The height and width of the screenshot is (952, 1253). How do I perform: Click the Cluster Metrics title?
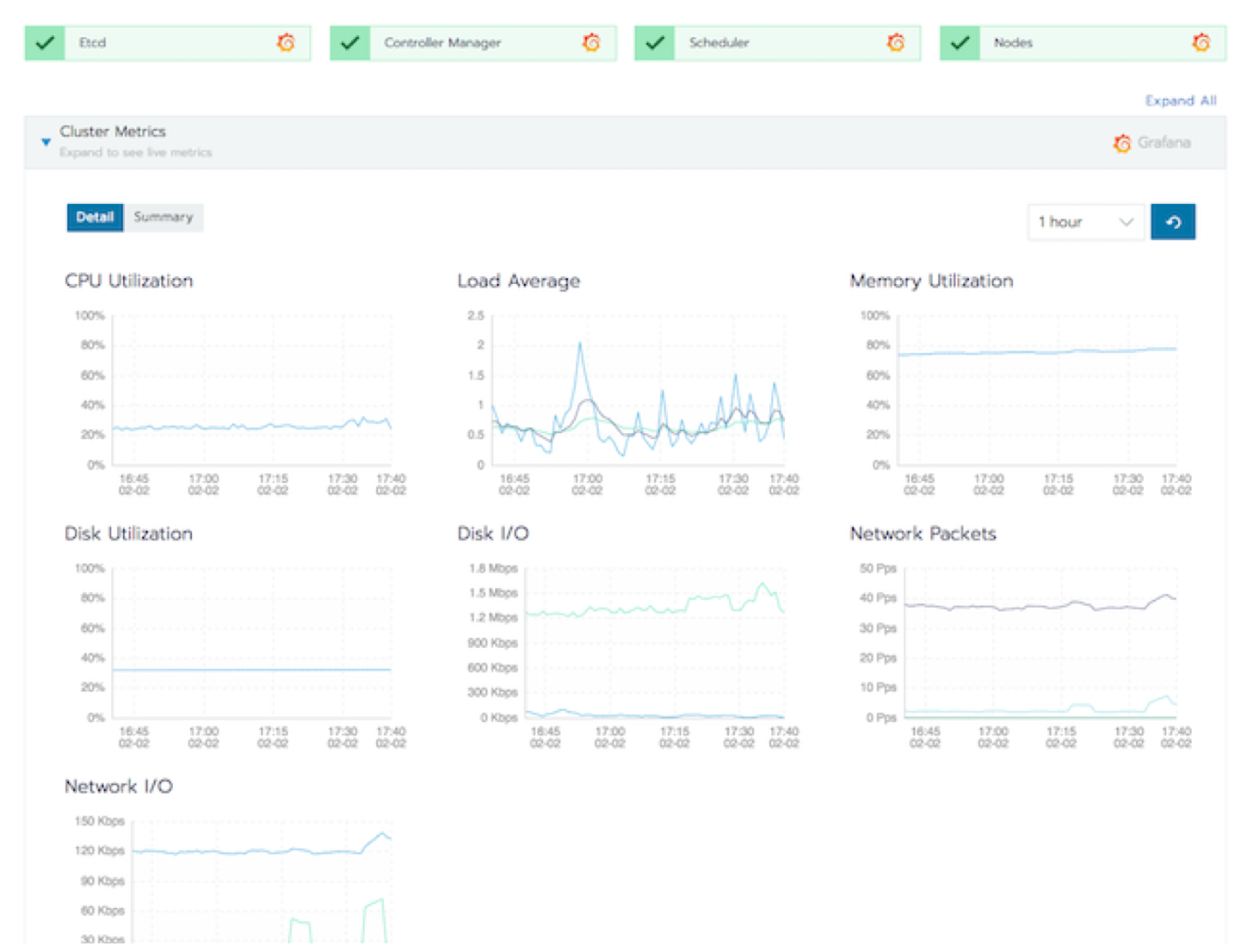tap(113, 132)
